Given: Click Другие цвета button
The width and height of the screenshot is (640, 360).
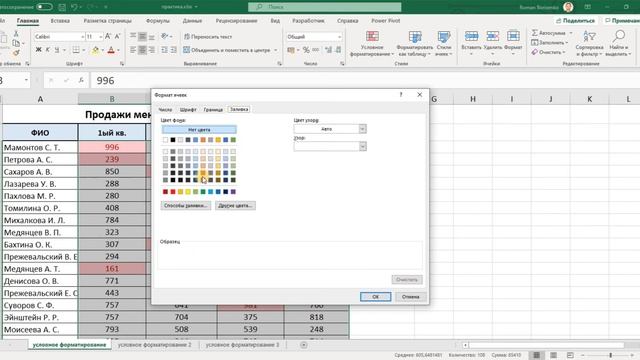Looking at the screenshot, I should 235,205.
